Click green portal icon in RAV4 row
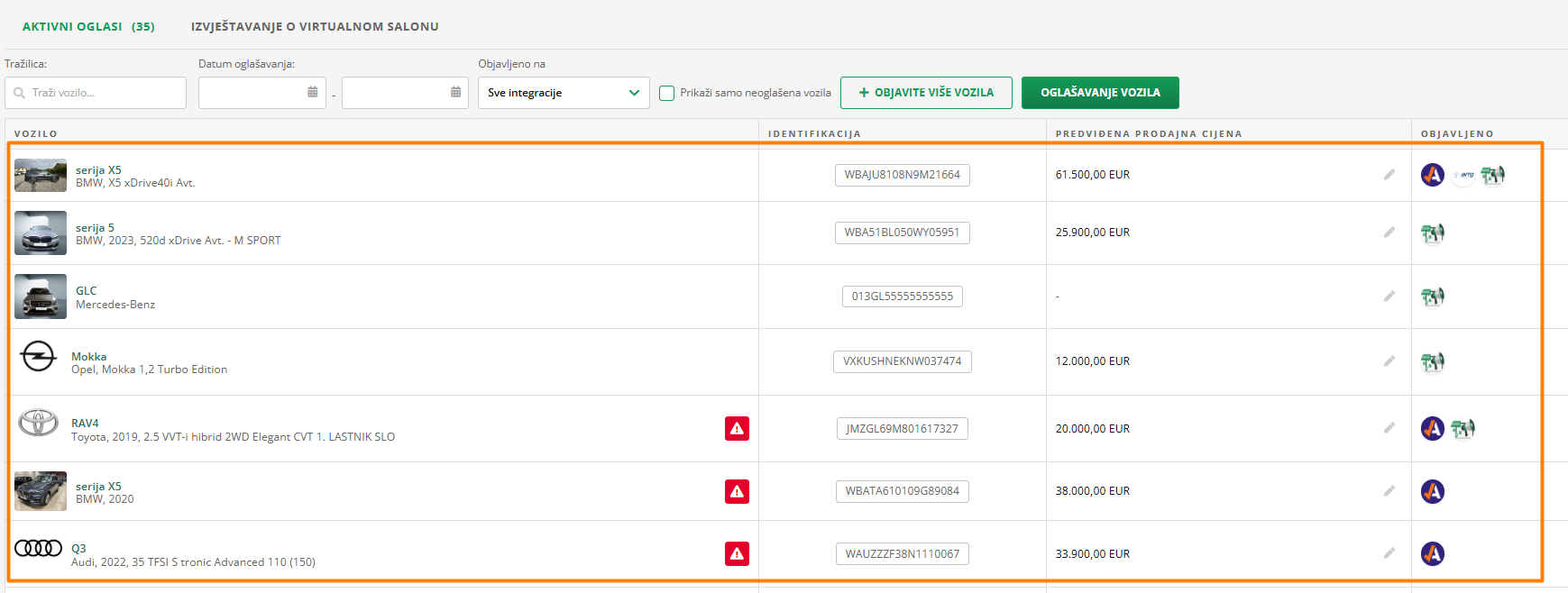1568x593 pixels. [x=1463, y=429]
